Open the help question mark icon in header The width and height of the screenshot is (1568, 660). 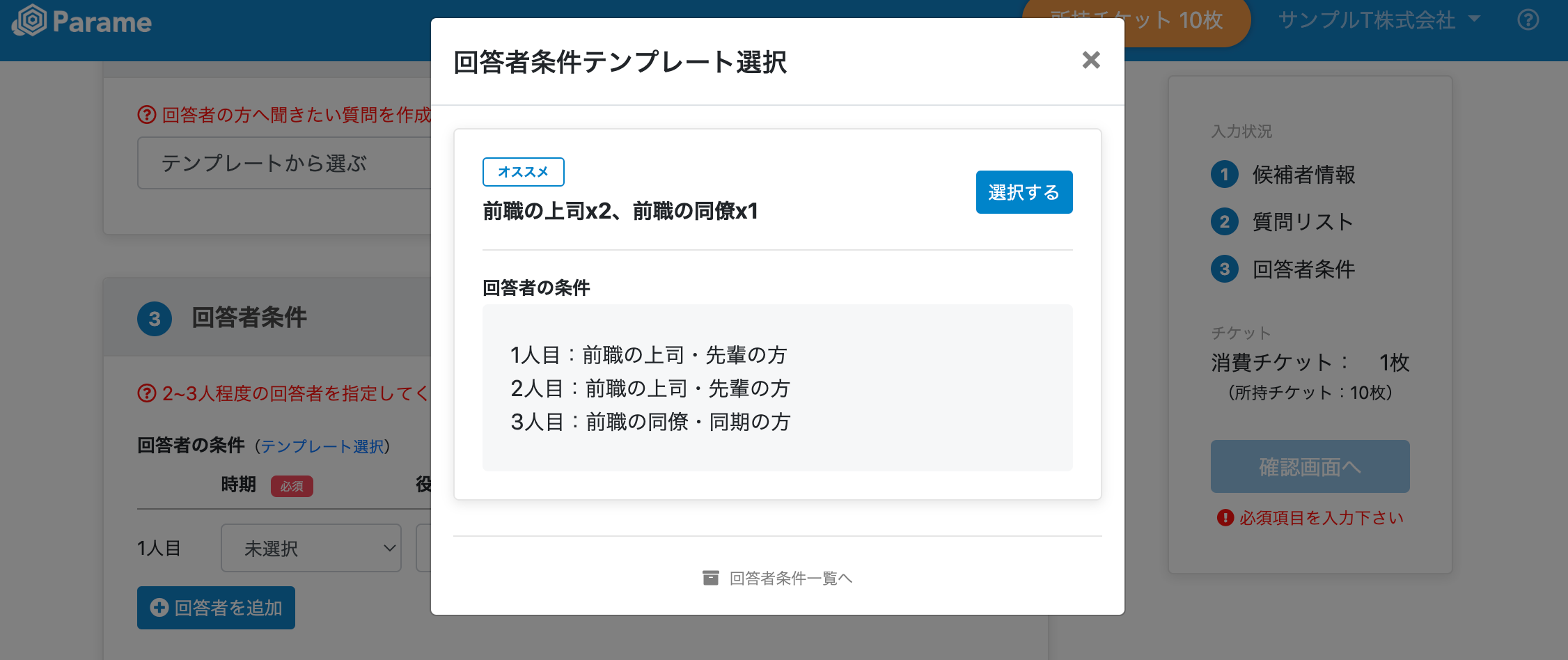point(1528,19)
